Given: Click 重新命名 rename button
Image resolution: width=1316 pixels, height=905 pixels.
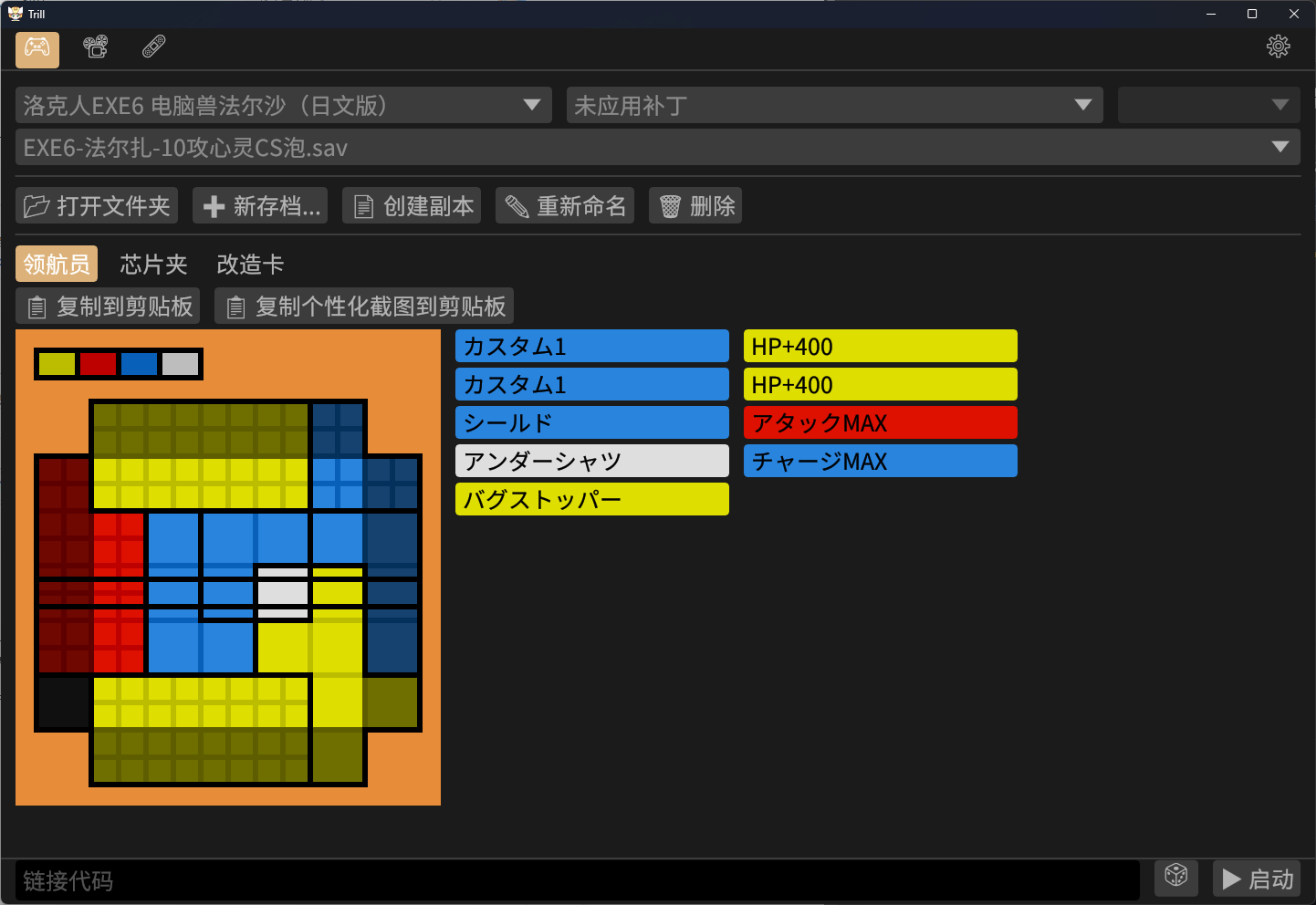Looking at the screenshot, I should click(567, 206).
